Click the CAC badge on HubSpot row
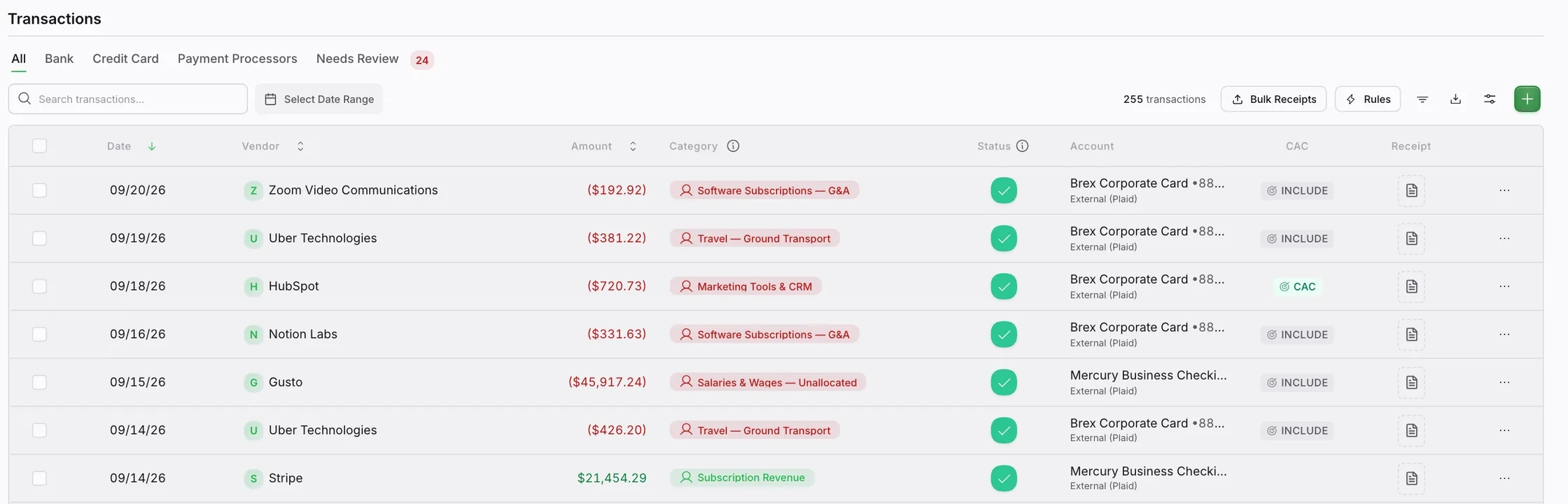1568x504 pixels. click(1297, 286)
